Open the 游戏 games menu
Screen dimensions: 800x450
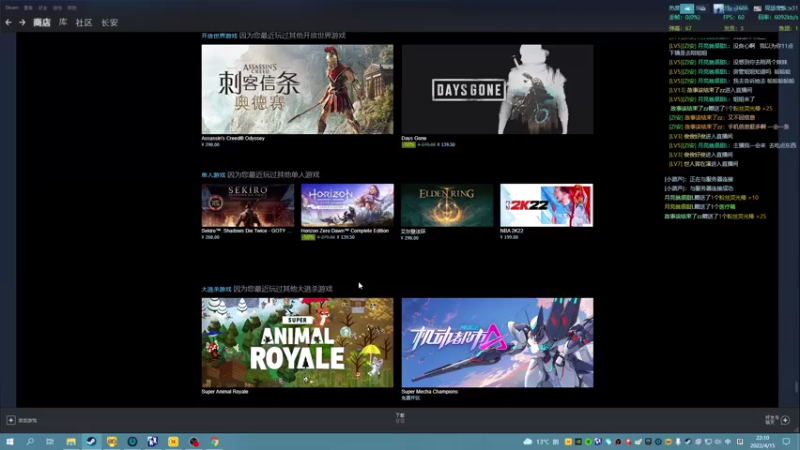58,8
